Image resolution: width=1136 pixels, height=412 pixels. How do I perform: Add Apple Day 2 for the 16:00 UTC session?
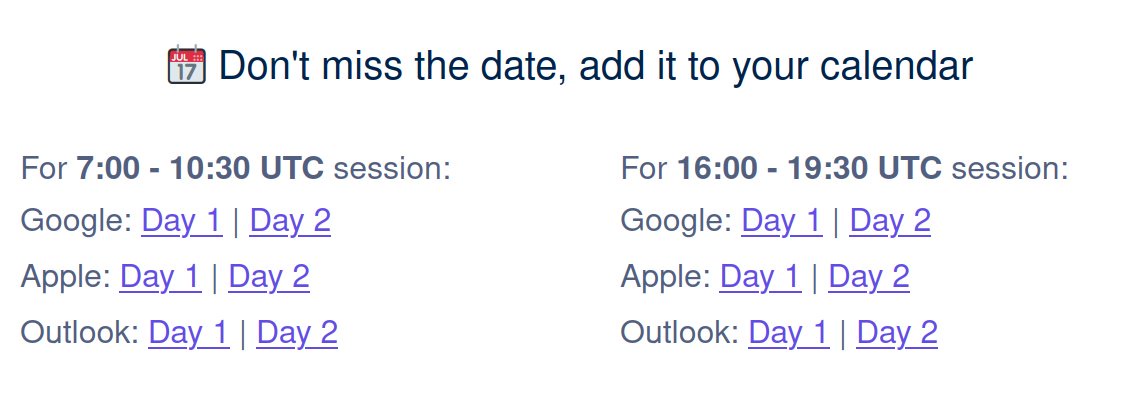pyautogui.click(x=869, y=277)
